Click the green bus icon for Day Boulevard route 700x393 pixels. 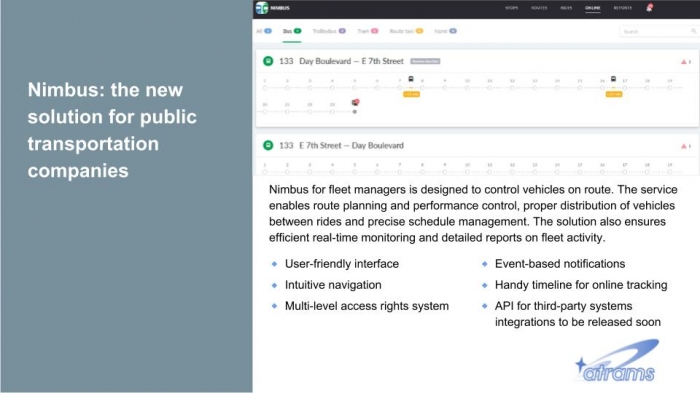pyautogui.click(x=268, y=61)
